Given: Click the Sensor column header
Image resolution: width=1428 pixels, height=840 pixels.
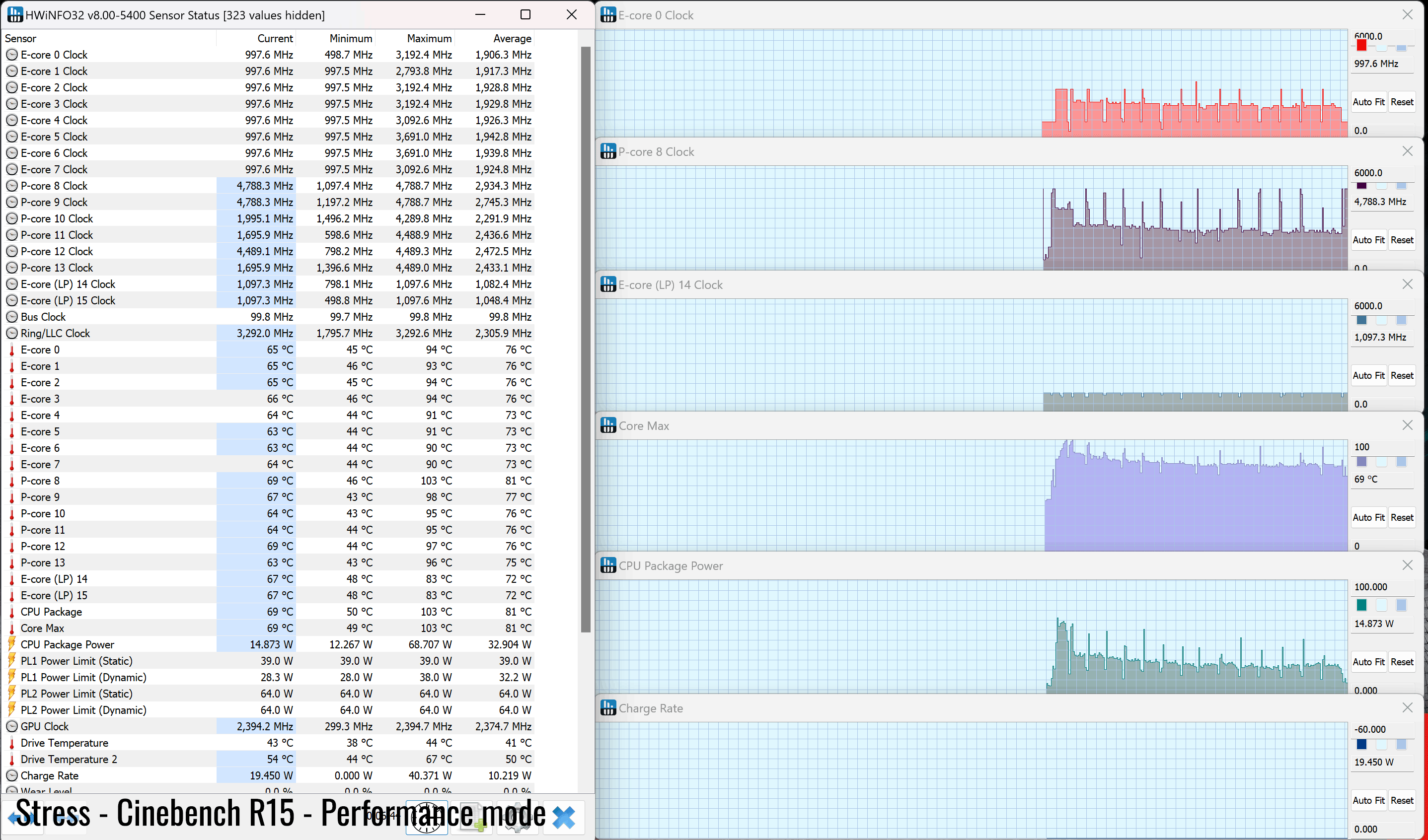Looking at the screenshot, I should click(x=109, y=38).
